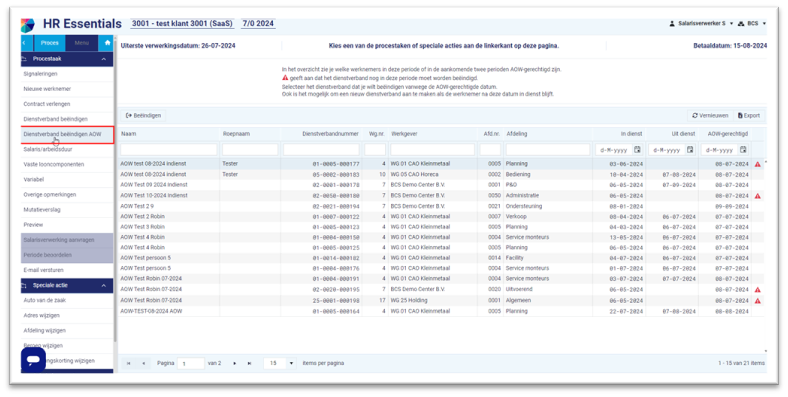
Task: Open the chat bubble widget
Action: (x=33, y=360)
